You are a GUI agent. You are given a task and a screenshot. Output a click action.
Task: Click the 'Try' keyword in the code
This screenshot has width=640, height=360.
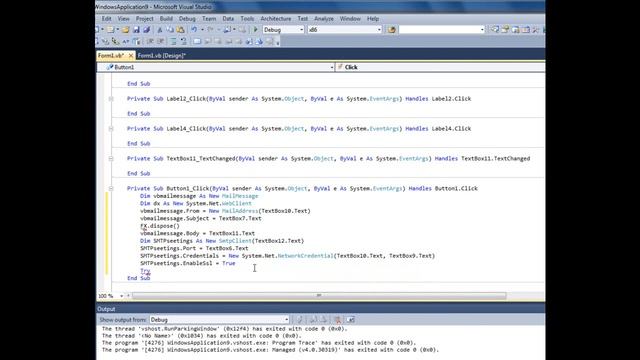pyautogui.click(x=145, y=271)
